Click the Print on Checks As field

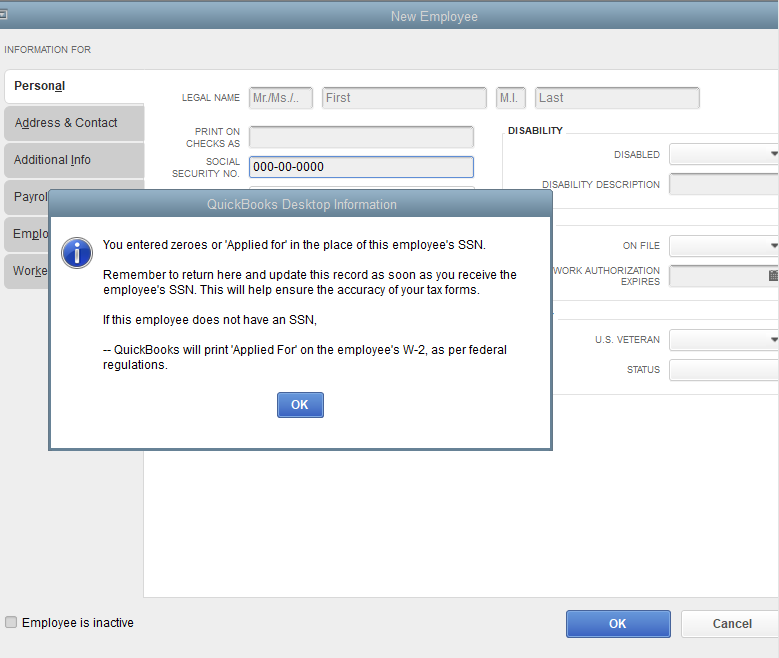(361, 137)
